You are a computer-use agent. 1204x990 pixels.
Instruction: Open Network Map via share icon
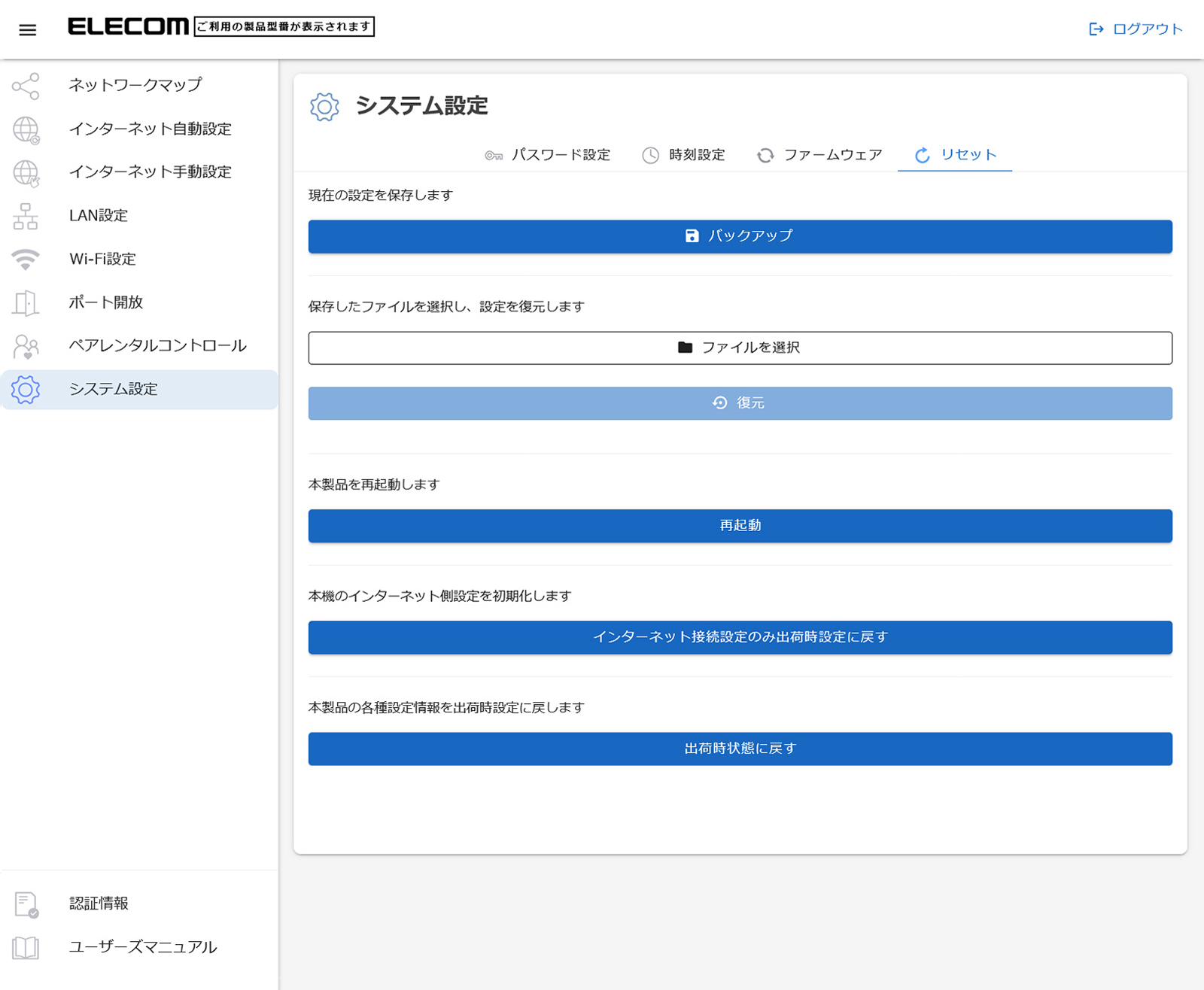tap(26, 86)
